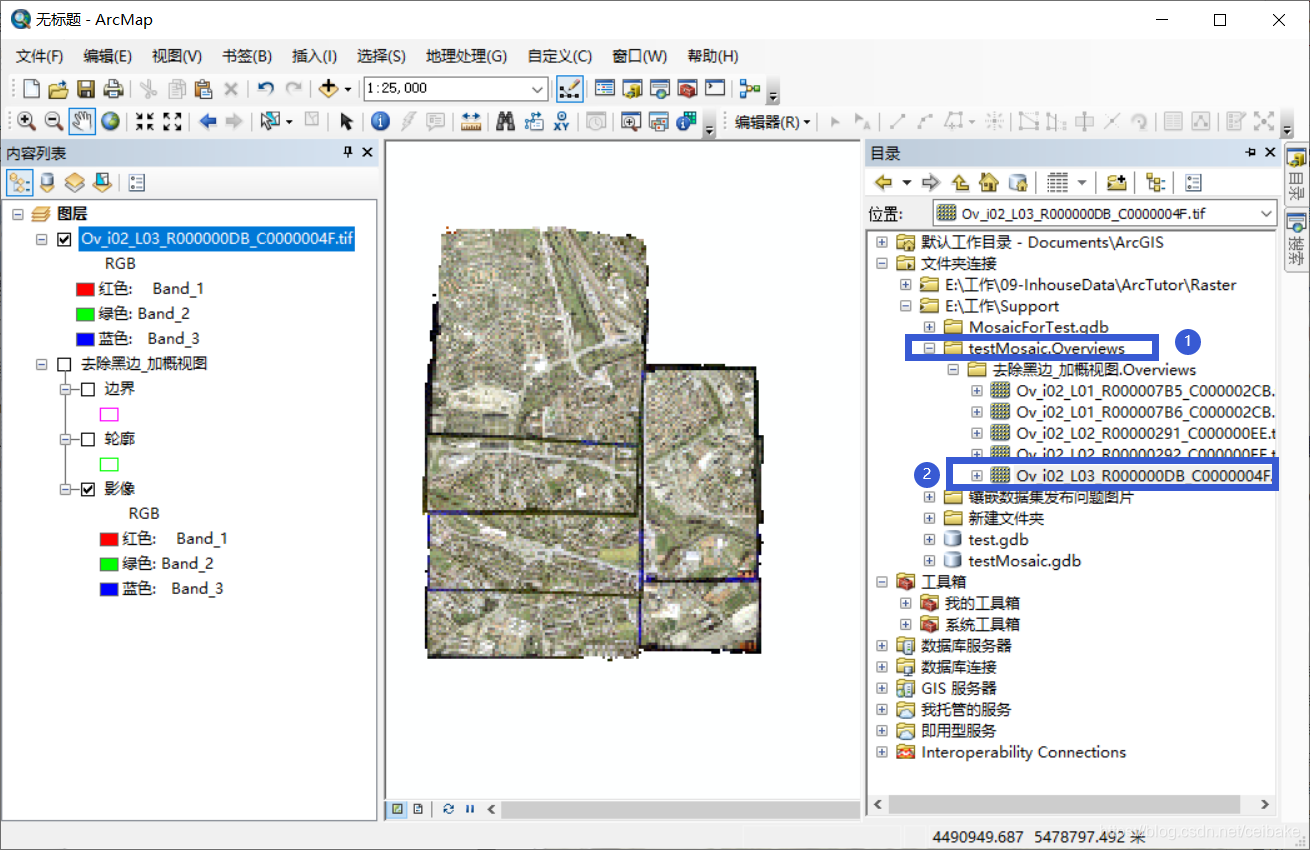The height and width of the screenshot is (850, 1310).
Task: Open the 编辑(E) menu
Action: pyautogui.click(x=108, y=56)
